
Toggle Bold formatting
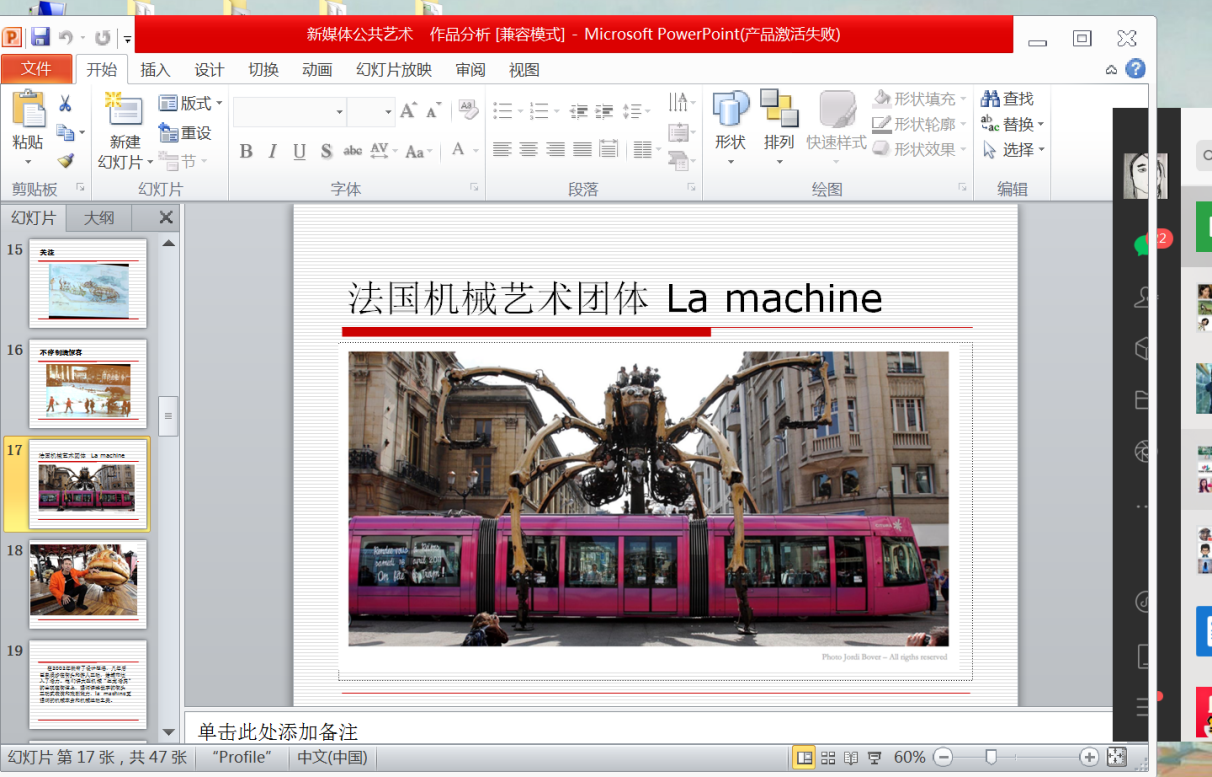point(246,151)
